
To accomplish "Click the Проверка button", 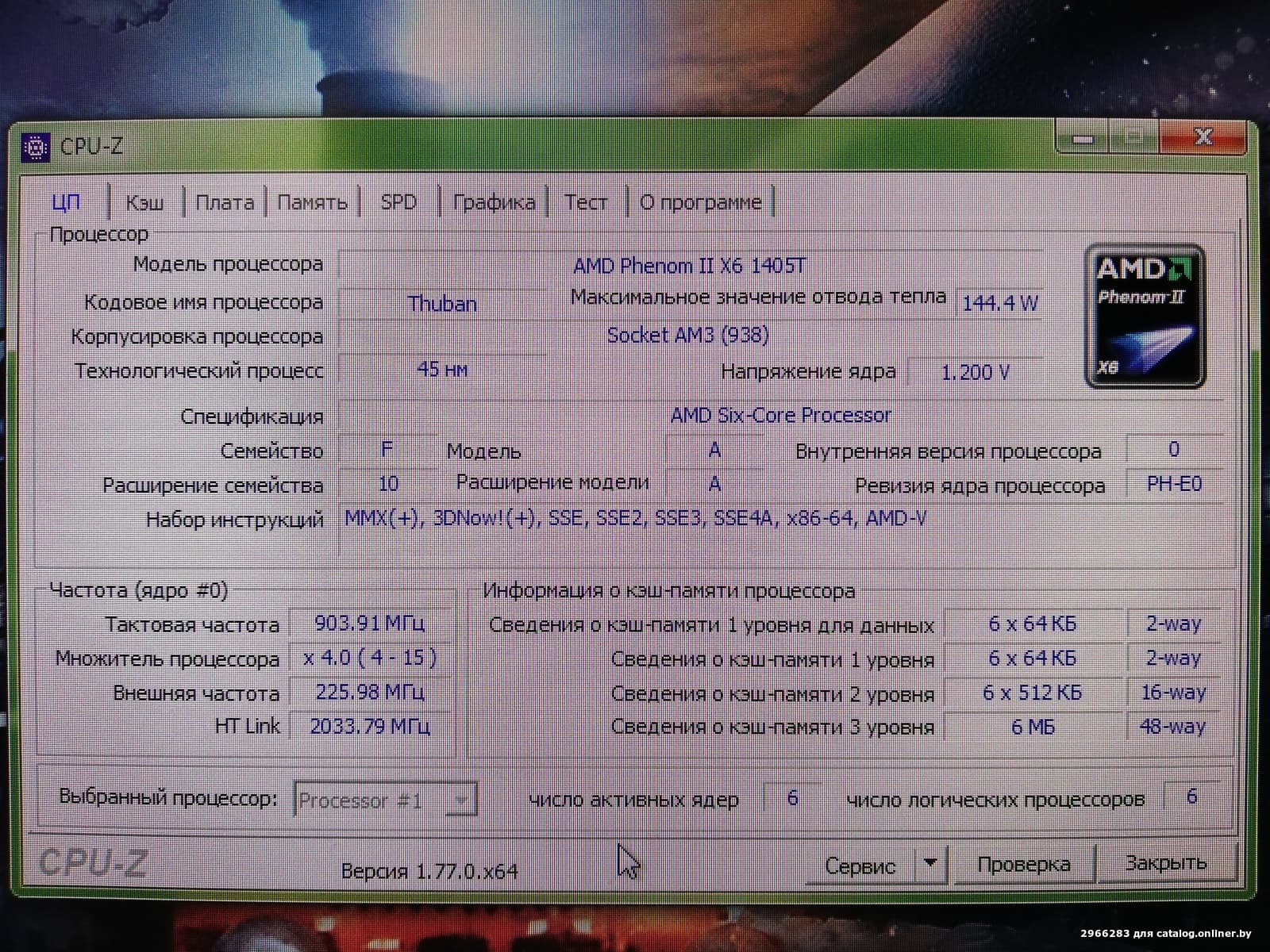I will coord(1024,864).
